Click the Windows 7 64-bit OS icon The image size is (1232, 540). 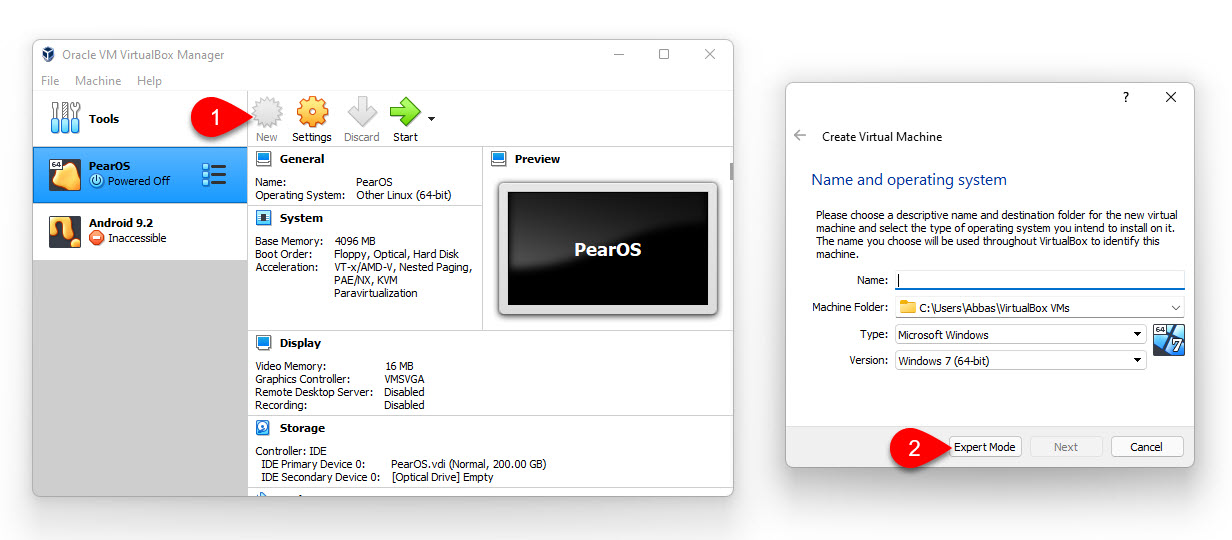click(x=1168, y=340)
